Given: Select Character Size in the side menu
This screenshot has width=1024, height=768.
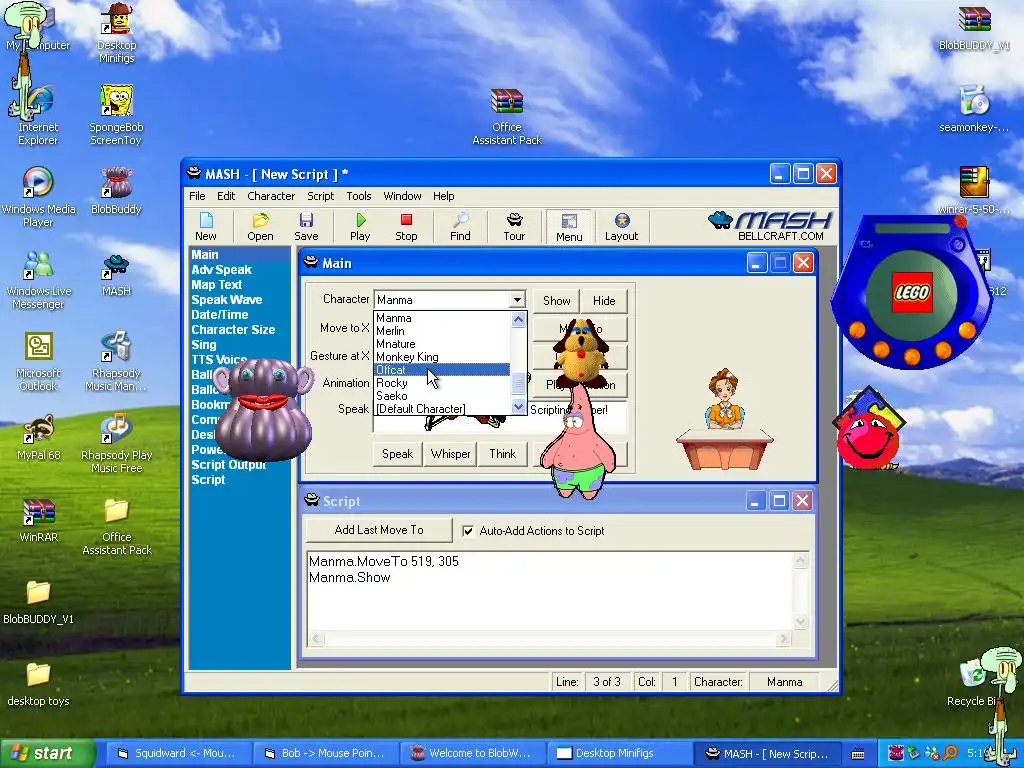Looking at the screenshot, I should coord(233,330).
